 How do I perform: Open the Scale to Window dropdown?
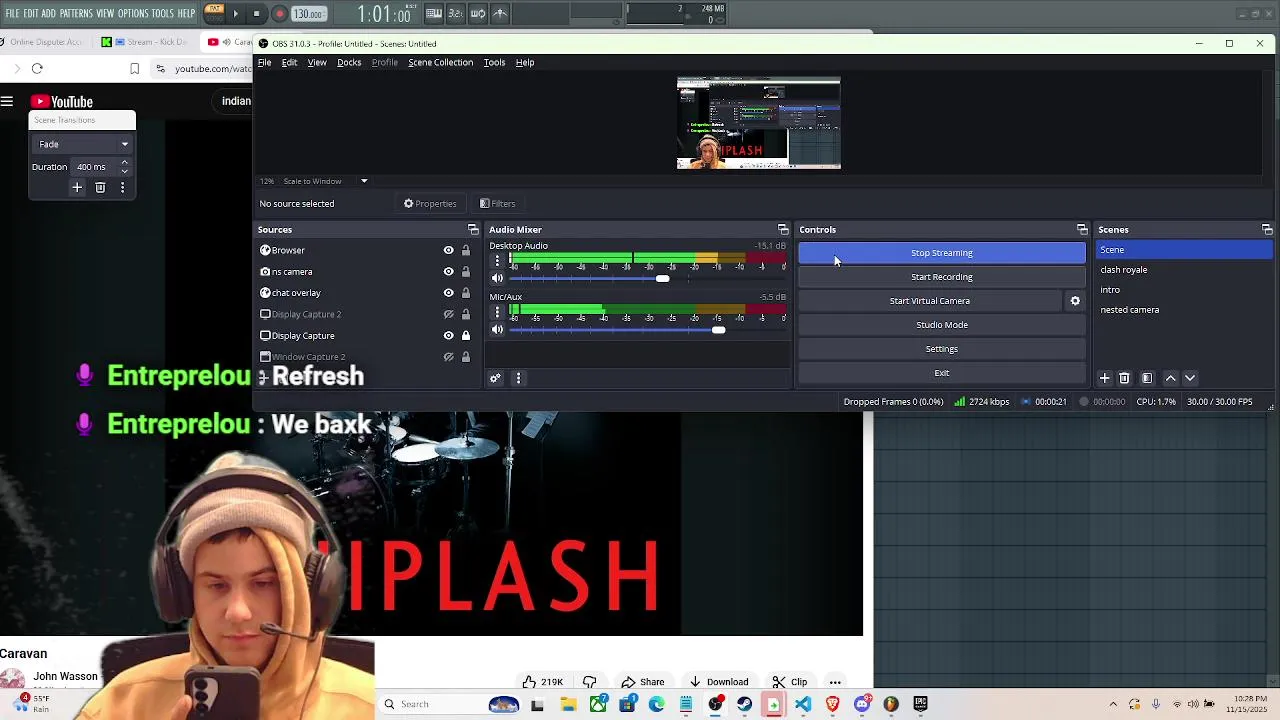pyautogui.click(x=324, y=181)
